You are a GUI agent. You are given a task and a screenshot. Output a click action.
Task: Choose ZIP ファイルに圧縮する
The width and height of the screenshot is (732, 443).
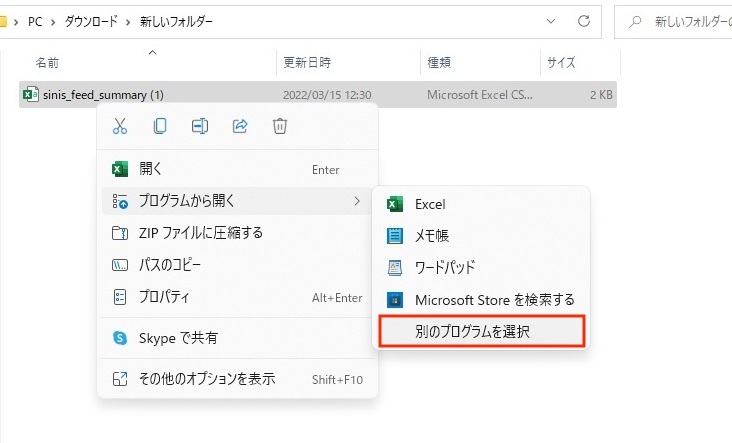pyautogui.click(x=200, y=233)
